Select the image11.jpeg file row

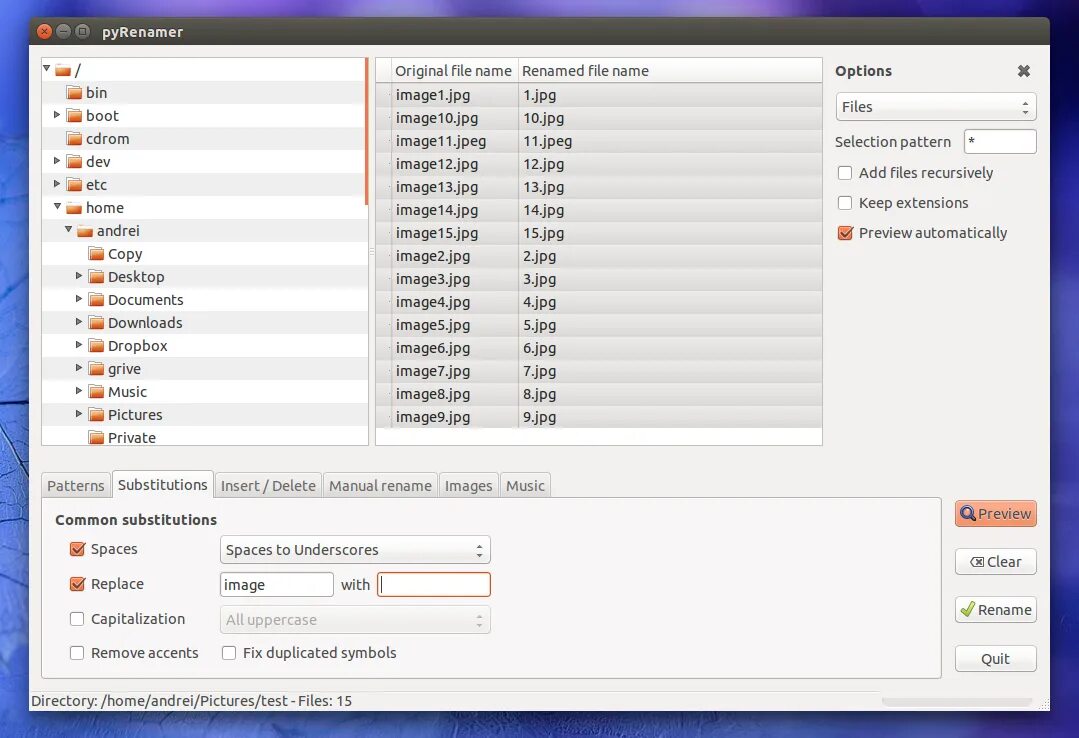click(599, 141)
